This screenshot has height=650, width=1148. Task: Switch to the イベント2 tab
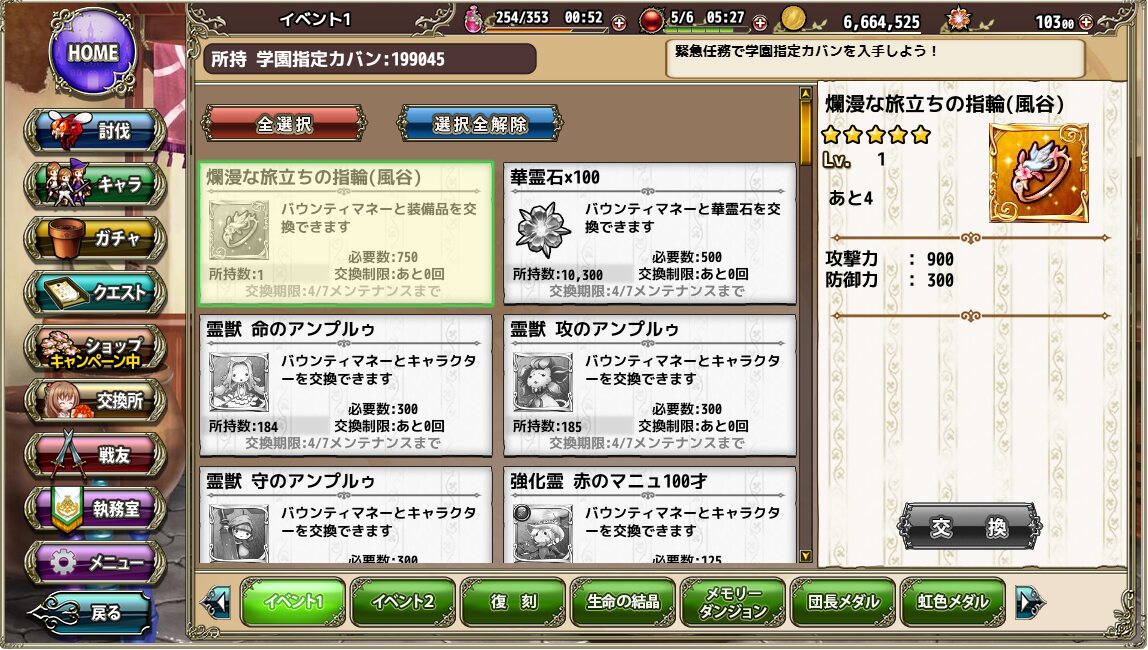pyautogui.click(x=403, y=602)
